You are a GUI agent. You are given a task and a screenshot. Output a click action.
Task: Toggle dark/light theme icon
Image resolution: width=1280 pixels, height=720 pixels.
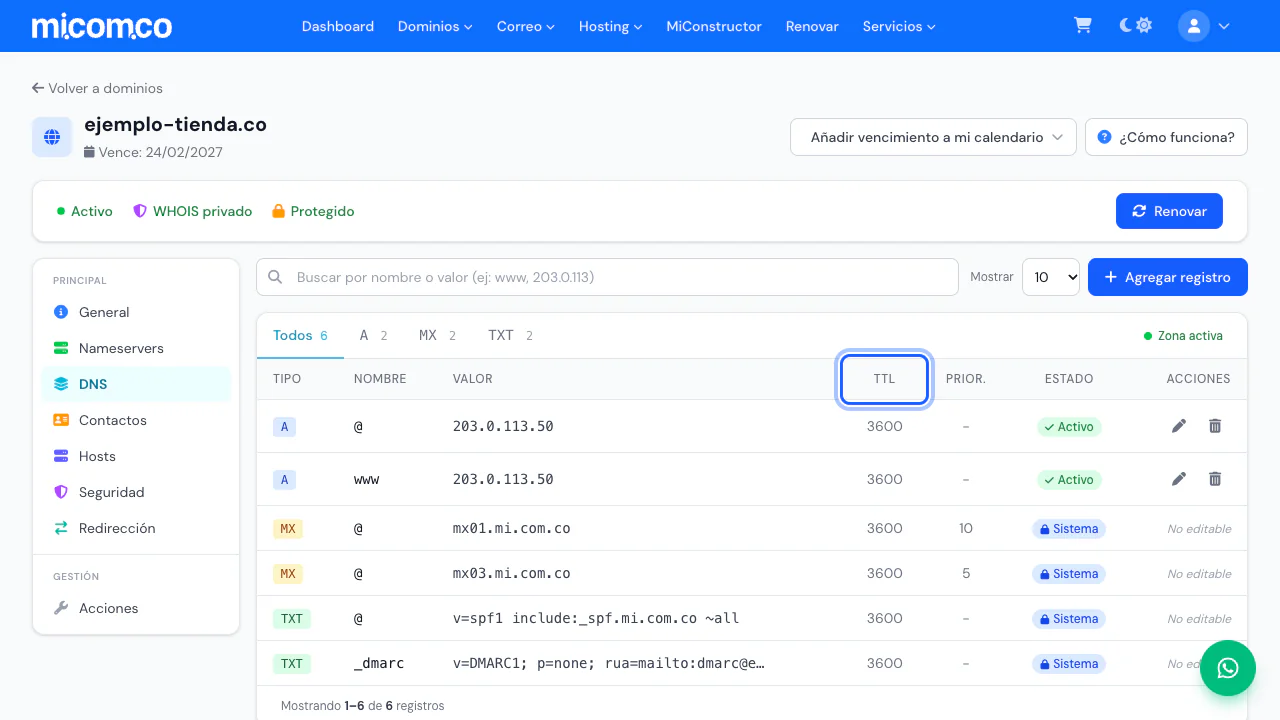pyautogui.click(x=1136, y=26)
